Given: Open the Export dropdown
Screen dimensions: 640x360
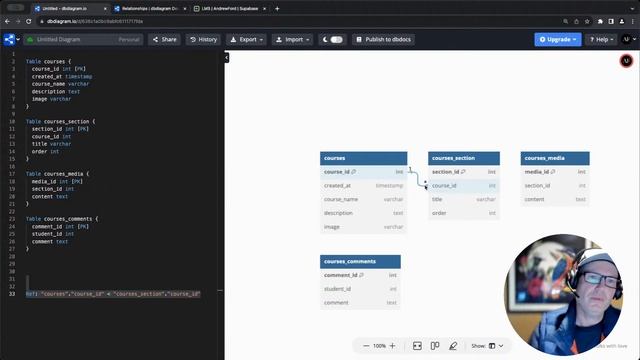Looking at the screenshot, I should point(246,40).
